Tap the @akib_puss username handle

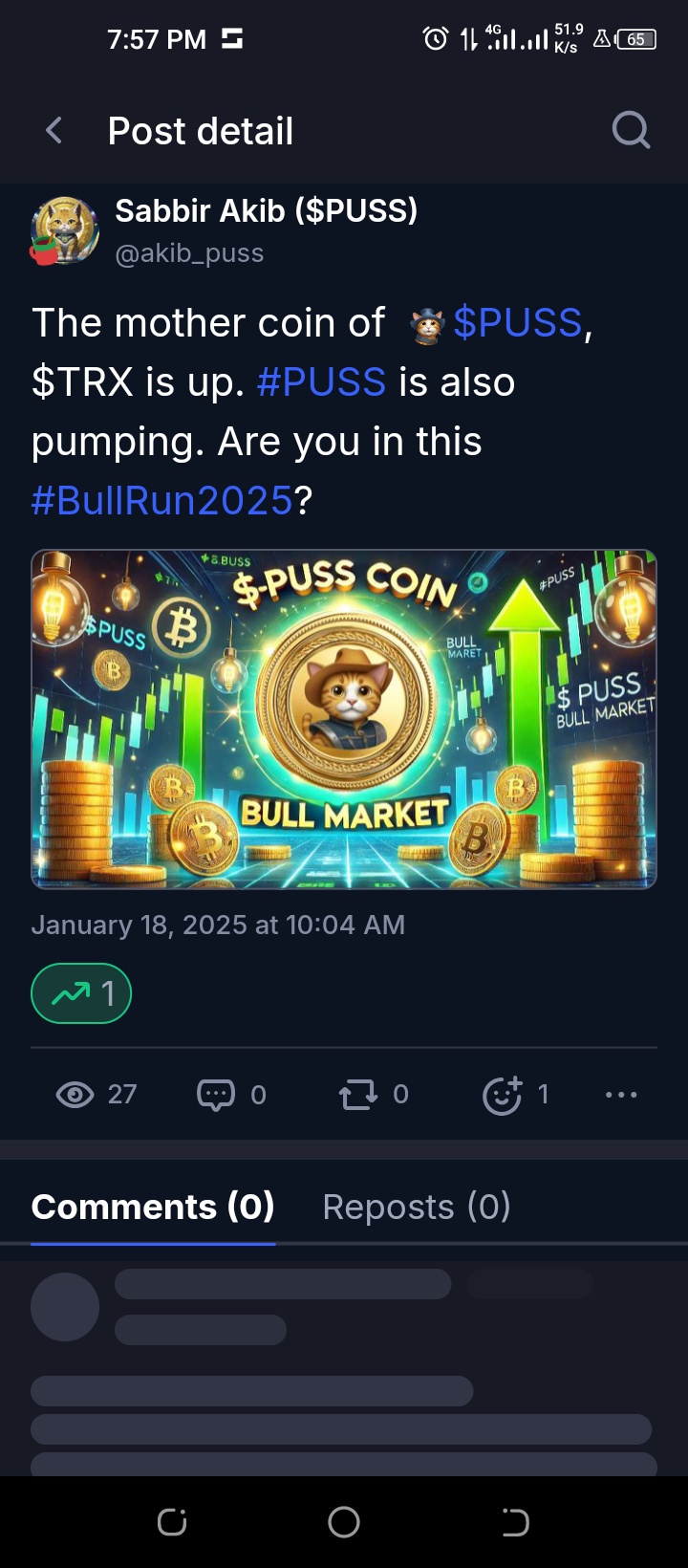click(189, 253)
